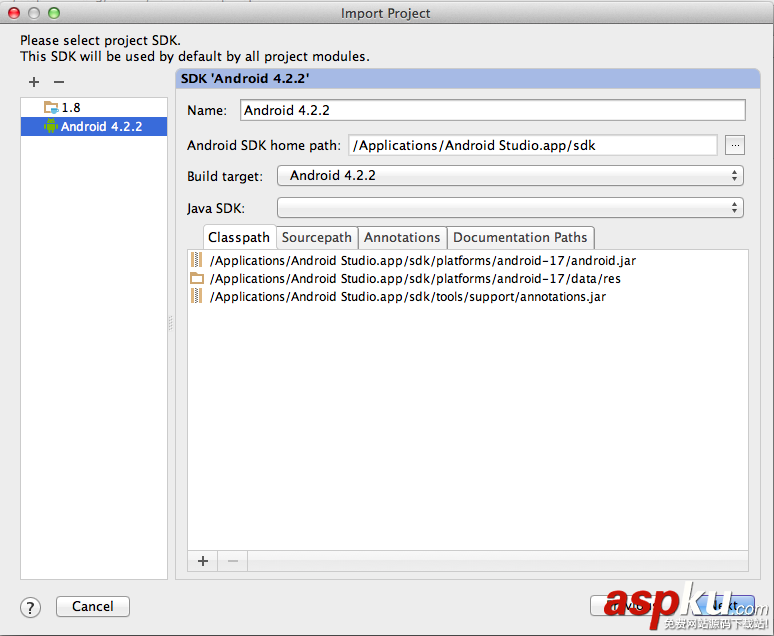This screenshot has height=636, width=774.
Task: Click jar icon beside android.jar entry
Action: (x=196, y=260)
